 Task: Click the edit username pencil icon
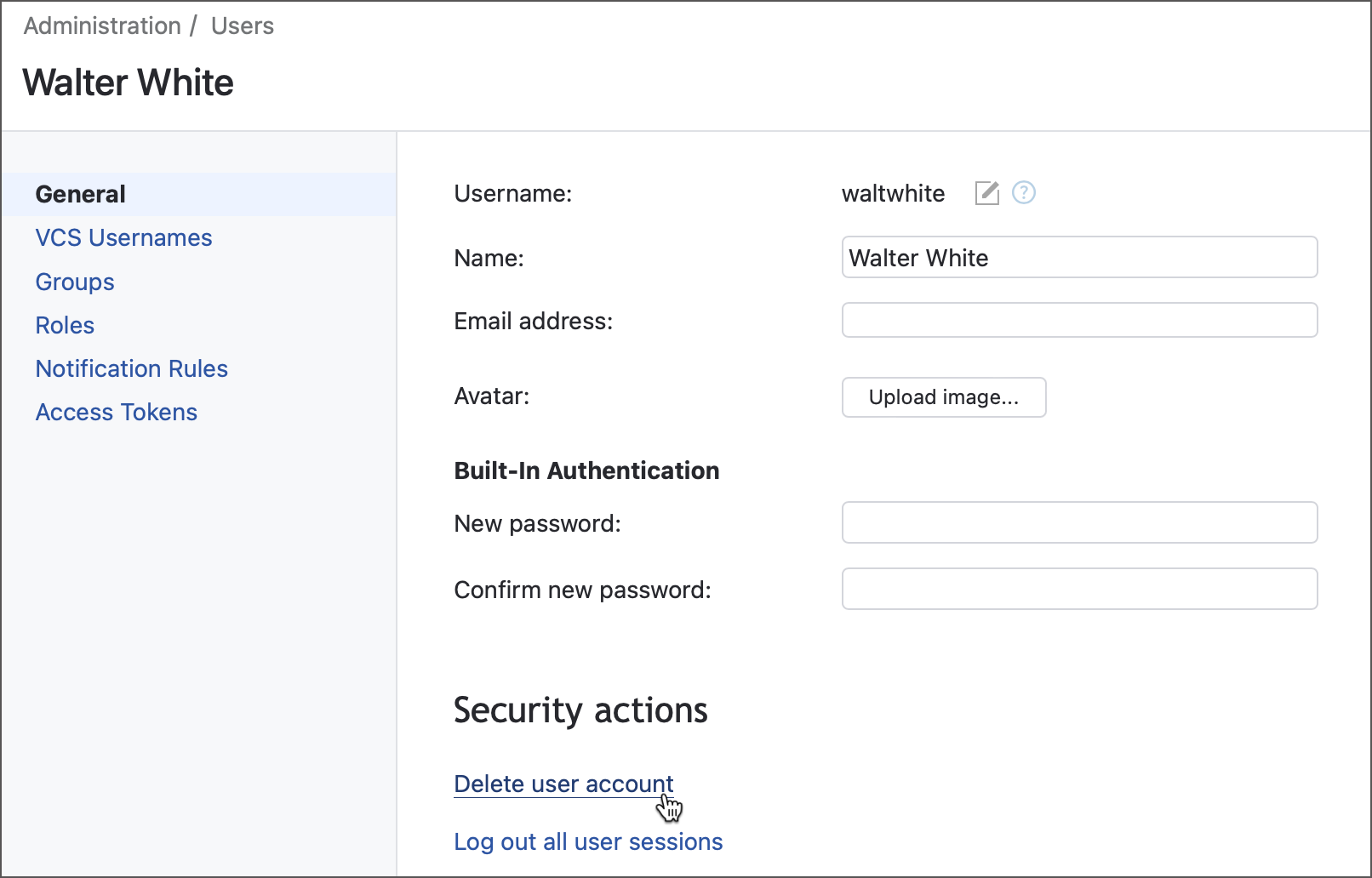click(986, 193)
